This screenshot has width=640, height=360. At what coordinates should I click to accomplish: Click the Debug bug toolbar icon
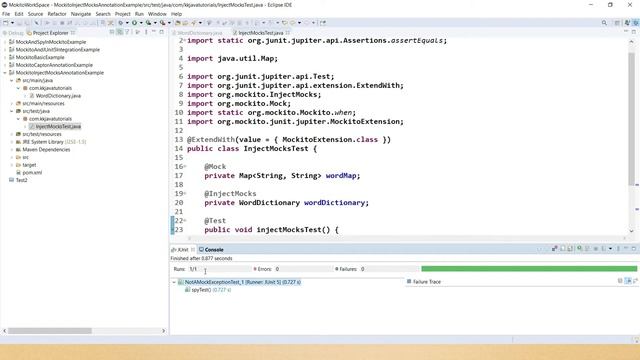click(x=120, y=23)
